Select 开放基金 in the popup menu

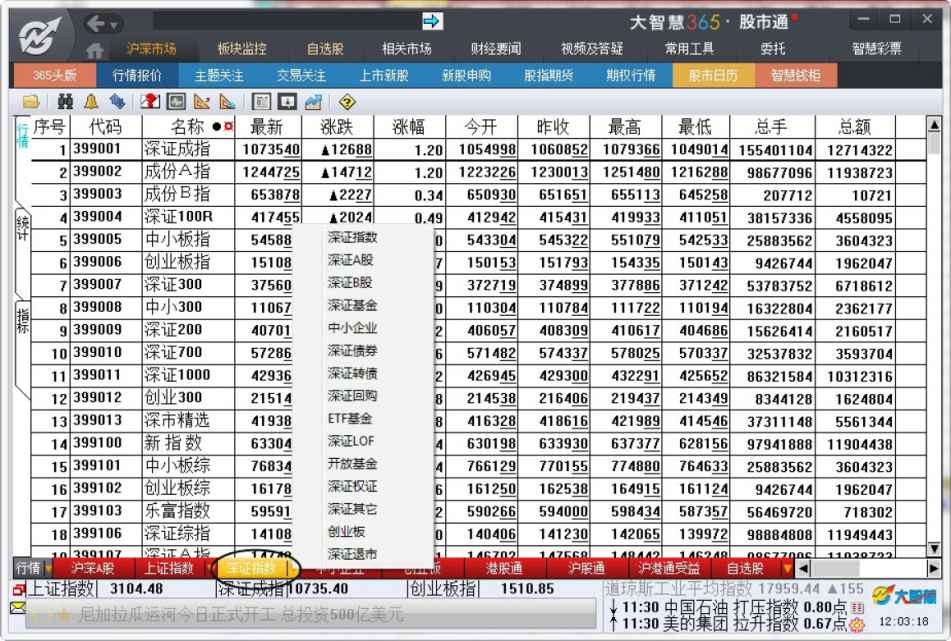tap(352, 463)
